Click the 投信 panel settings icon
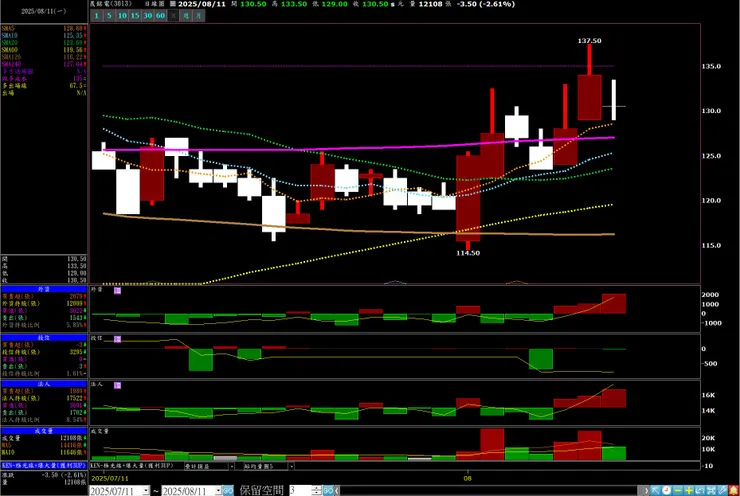Viewport: 740px width, 496px height. 118,339
